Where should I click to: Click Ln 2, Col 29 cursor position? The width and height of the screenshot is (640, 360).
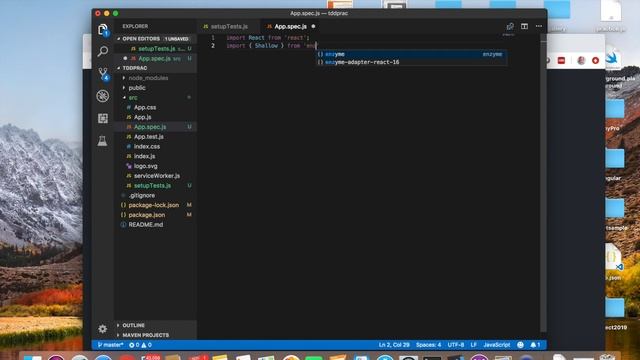[394, 345]
